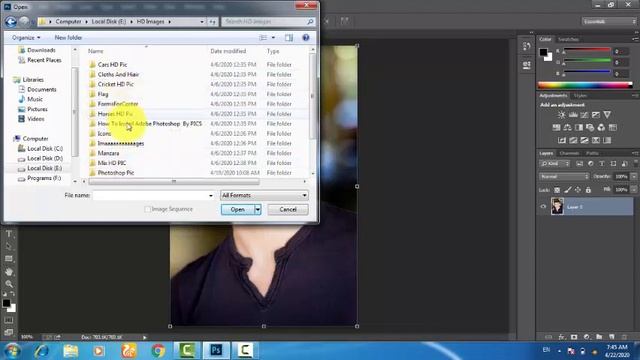640x360 pixels.
Task: Select the Layers tab
Action: [x=546, y=153]
